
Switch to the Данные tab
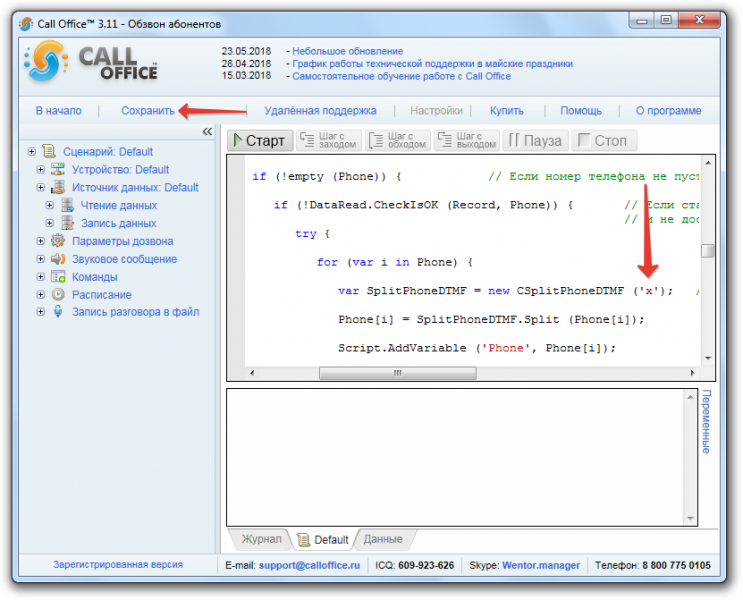[383, 539]
